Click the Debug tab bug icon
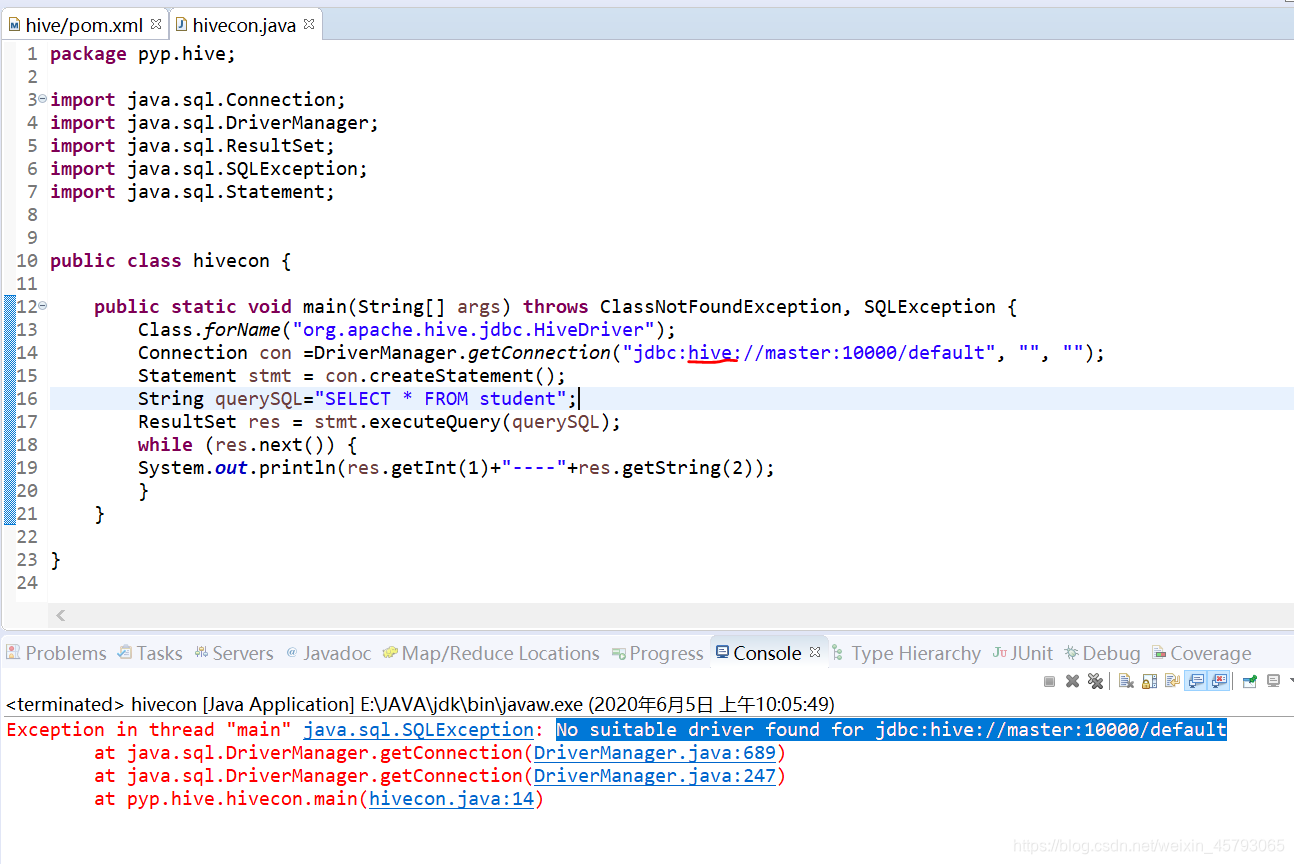Screen dimensions: 1294x864 coord(1071,653)
